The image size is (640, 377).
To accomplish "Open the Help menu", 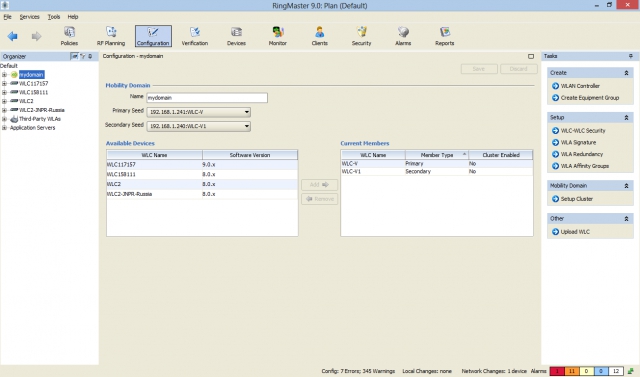I will (x=73, y=17).
